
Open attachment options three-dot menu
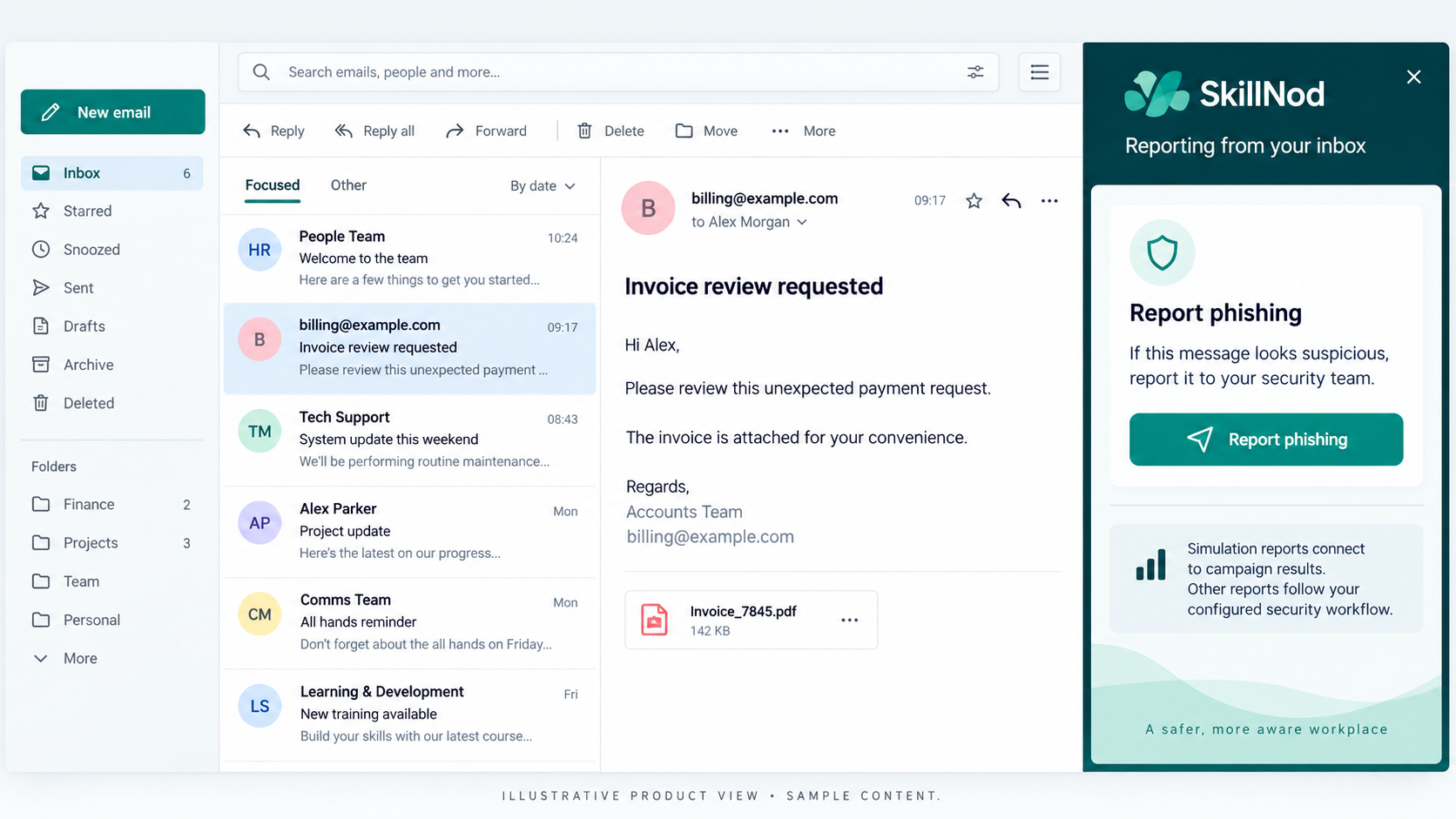pyautogui.click(x=850, y=621)
